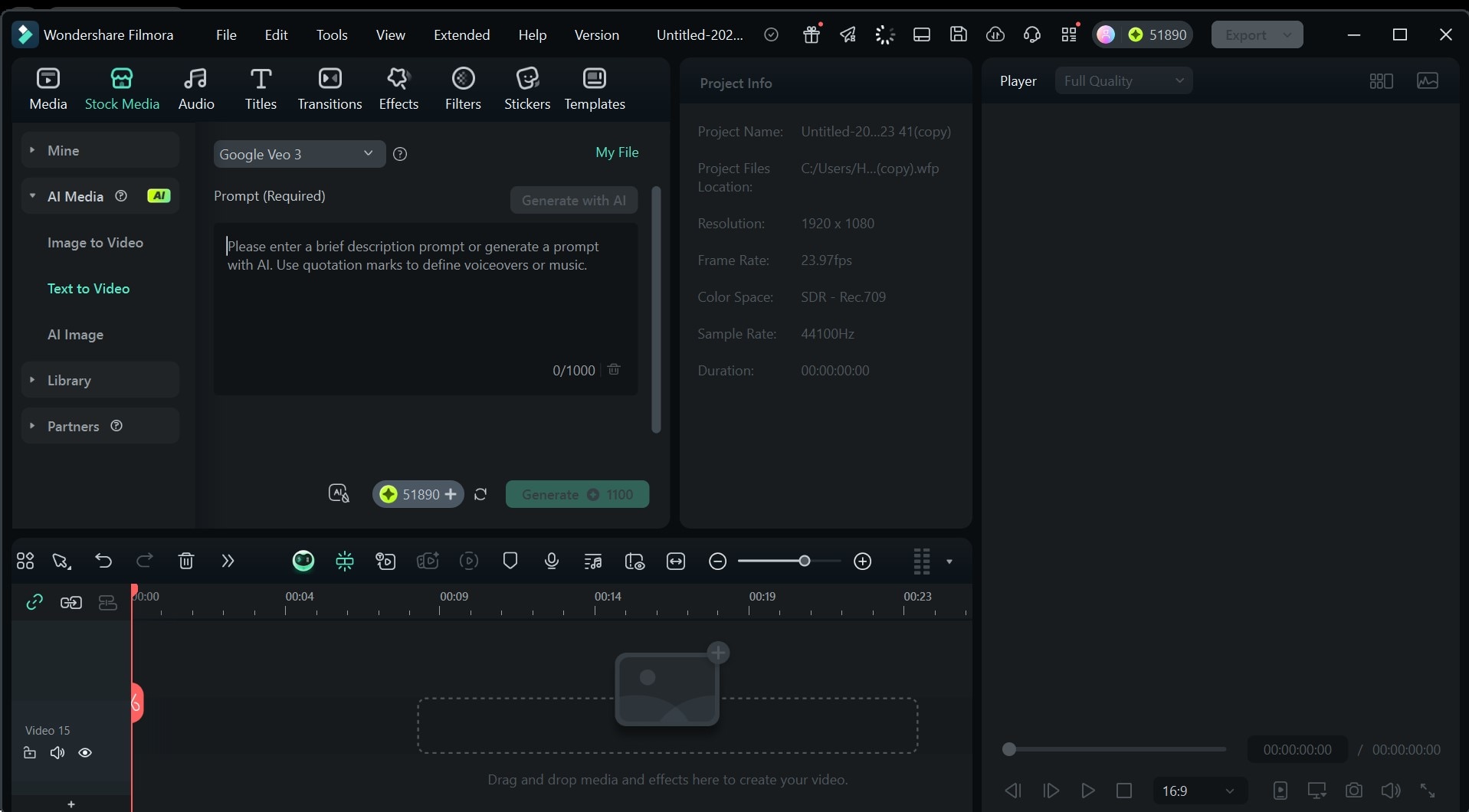Click in the prompt text field

425,309
